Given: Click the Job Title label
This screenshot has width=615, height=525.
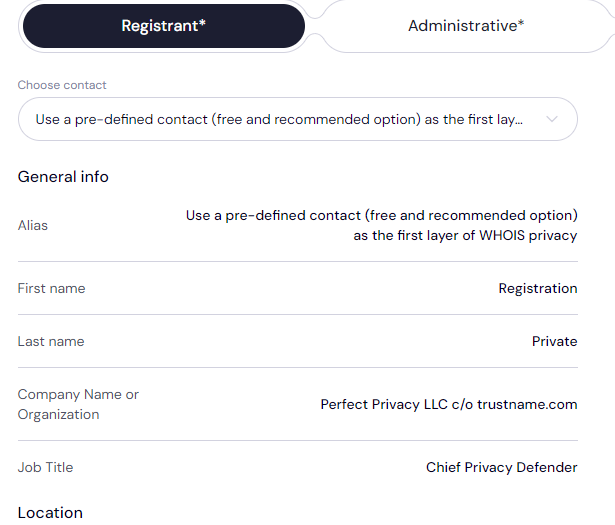Looking at the screenshot, I should point(45,467).
